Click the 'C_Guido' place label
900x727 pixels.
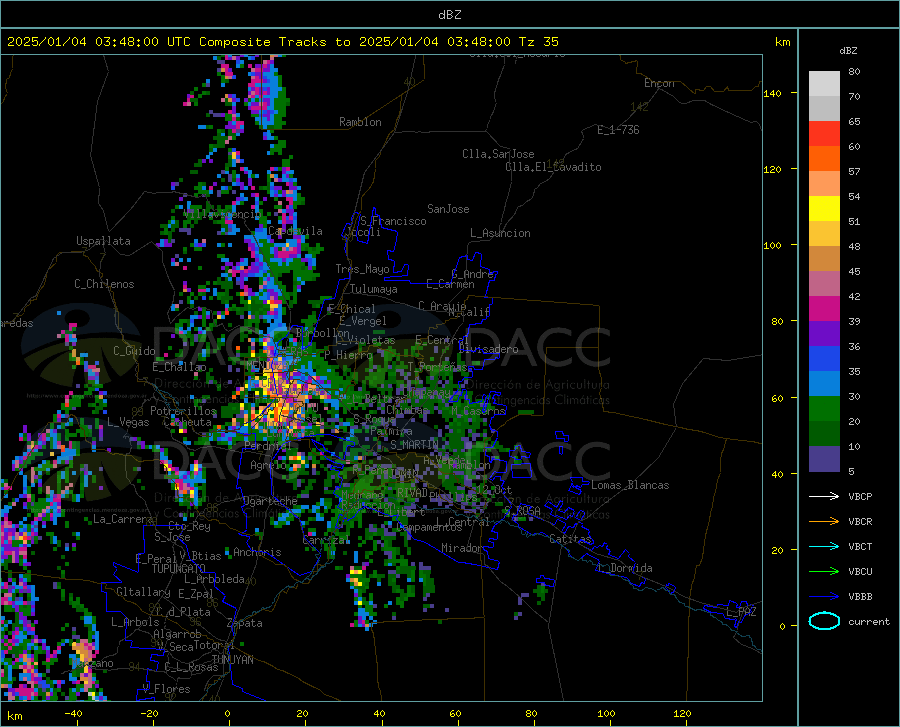click(134, 351)
